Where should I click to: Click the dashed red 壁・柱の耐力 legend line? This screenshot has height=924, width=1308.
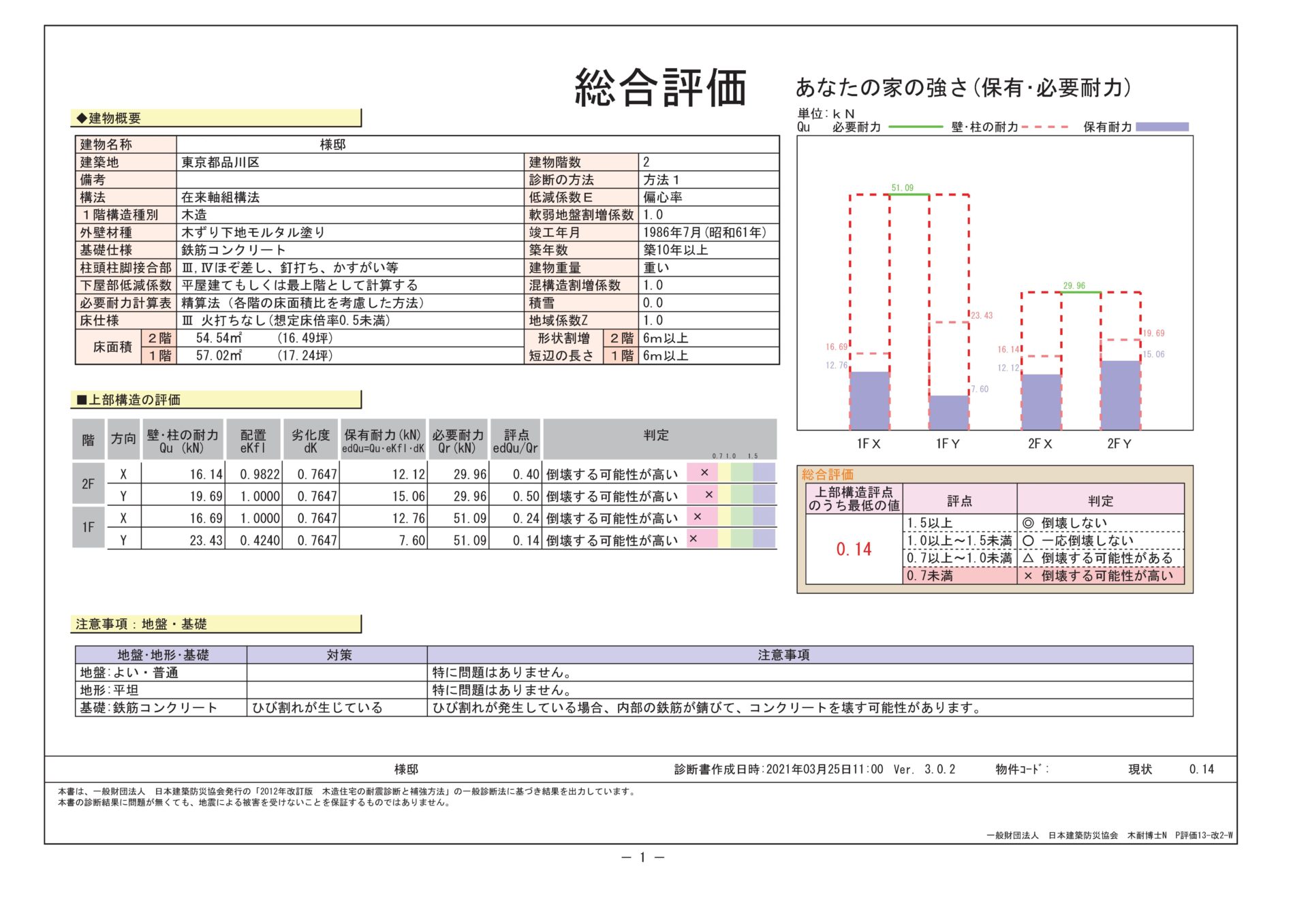1045,127
